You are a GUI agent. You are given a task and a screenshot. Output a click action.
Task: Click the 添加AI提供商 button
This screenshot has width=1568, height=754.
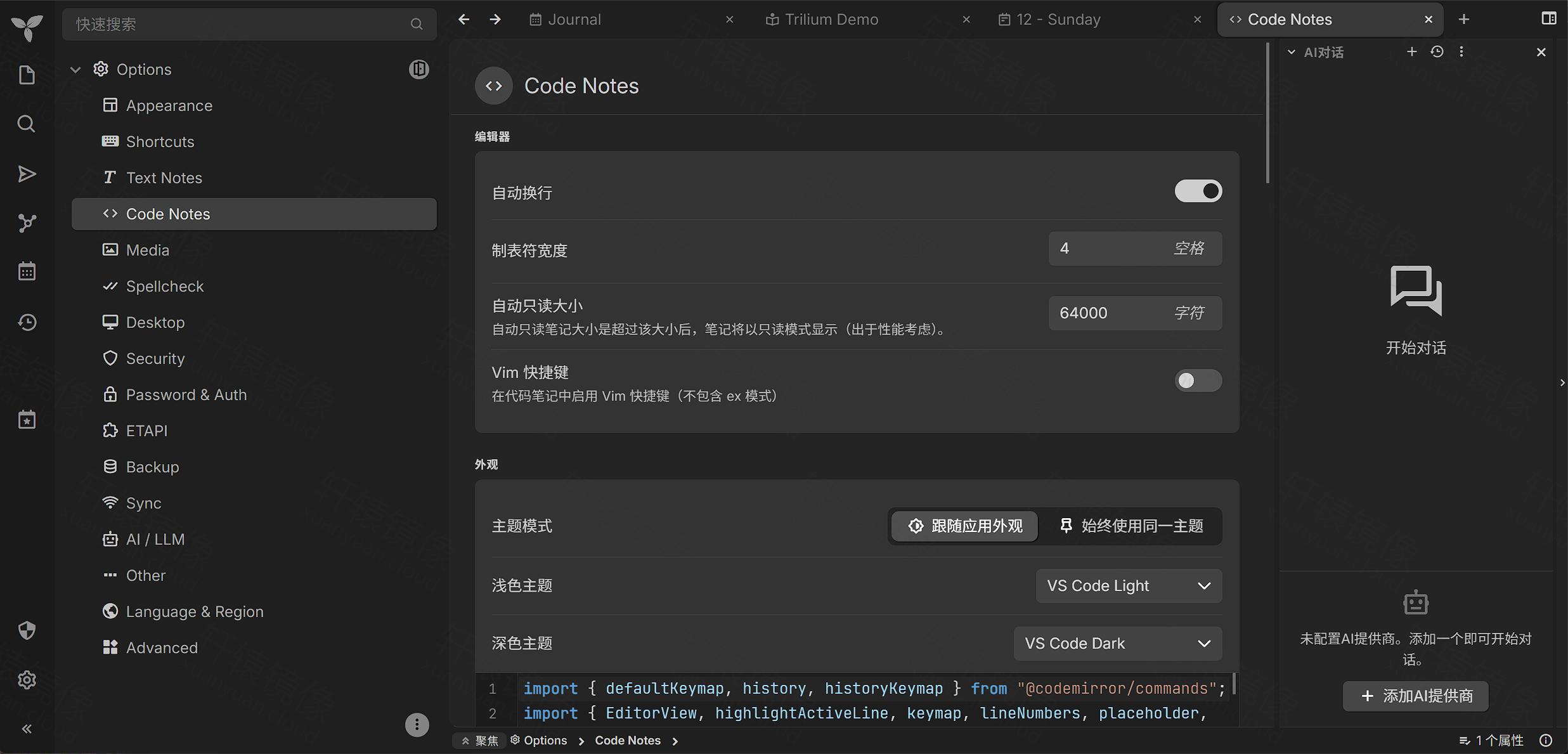(1416, 696)
